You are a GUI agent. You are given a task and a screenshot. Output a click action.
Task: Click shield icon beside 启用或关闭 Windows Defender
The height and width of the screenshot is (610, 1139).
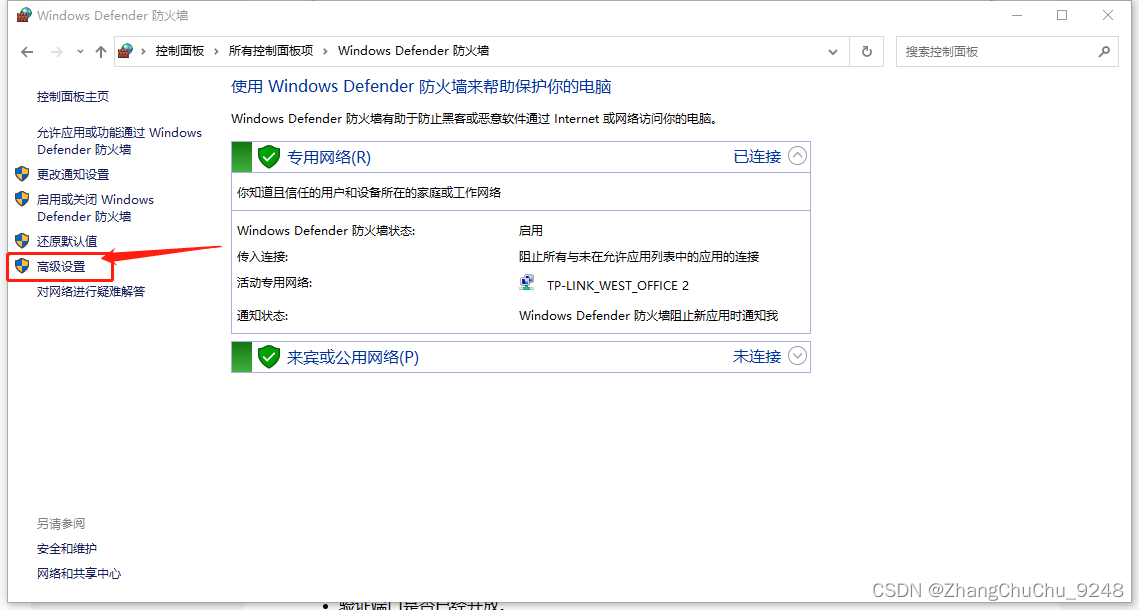[x=23, y=199]
